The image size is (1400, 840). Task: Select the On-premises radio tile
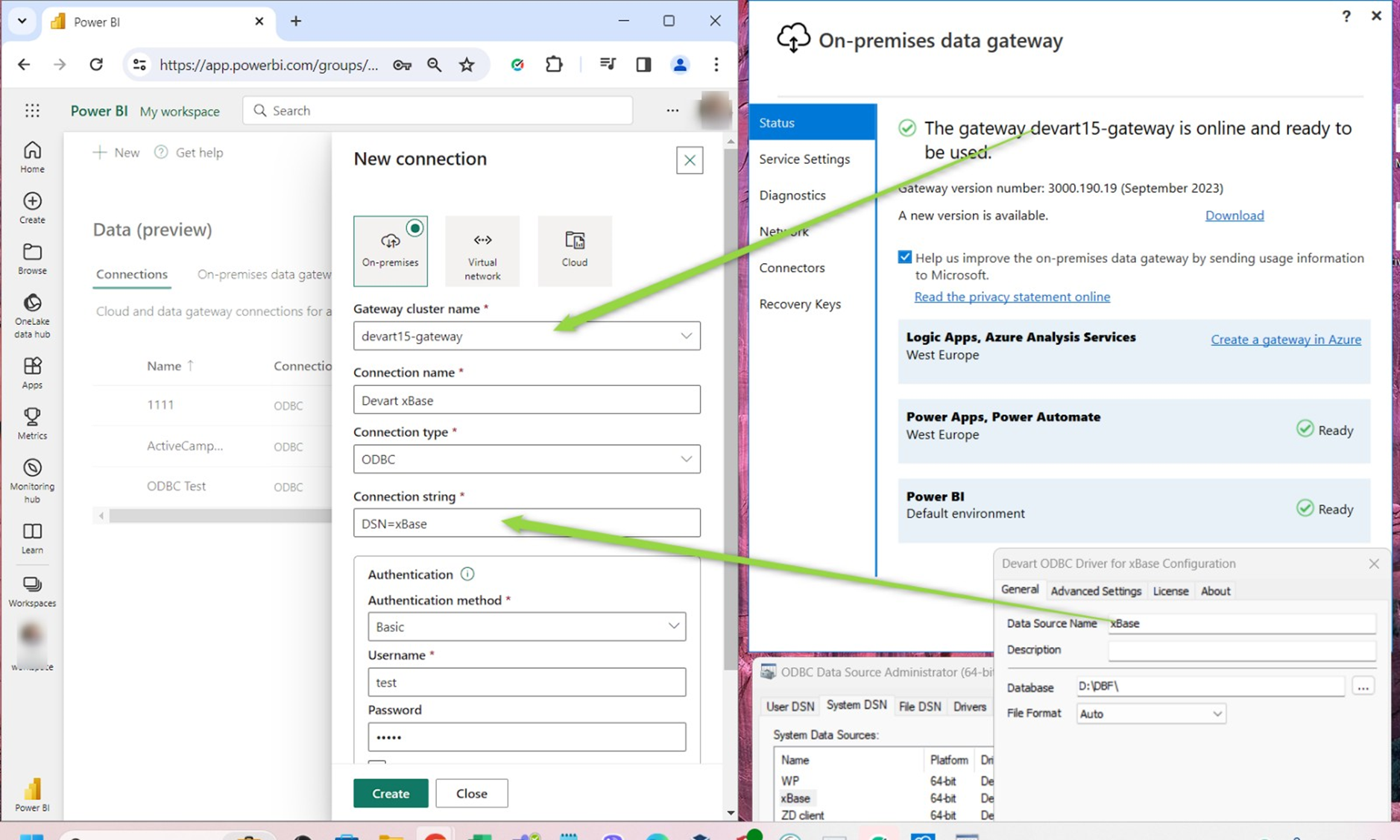click(x=391, y=251)
